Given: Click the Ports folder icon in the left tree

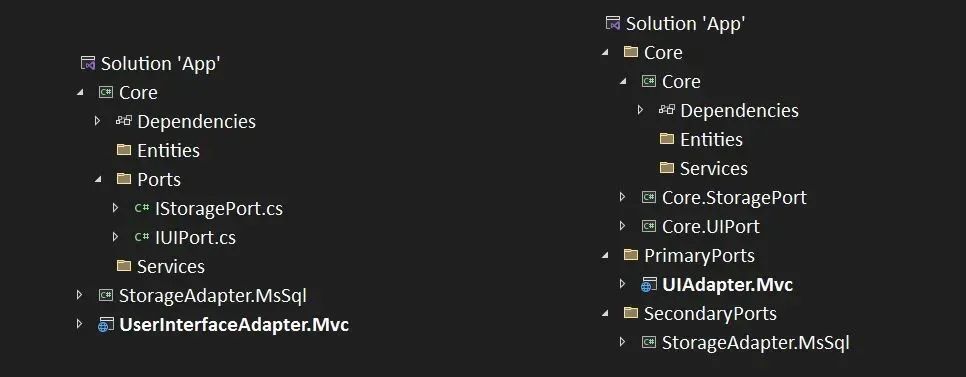Looking at the screenshot, I should (124, 179).
